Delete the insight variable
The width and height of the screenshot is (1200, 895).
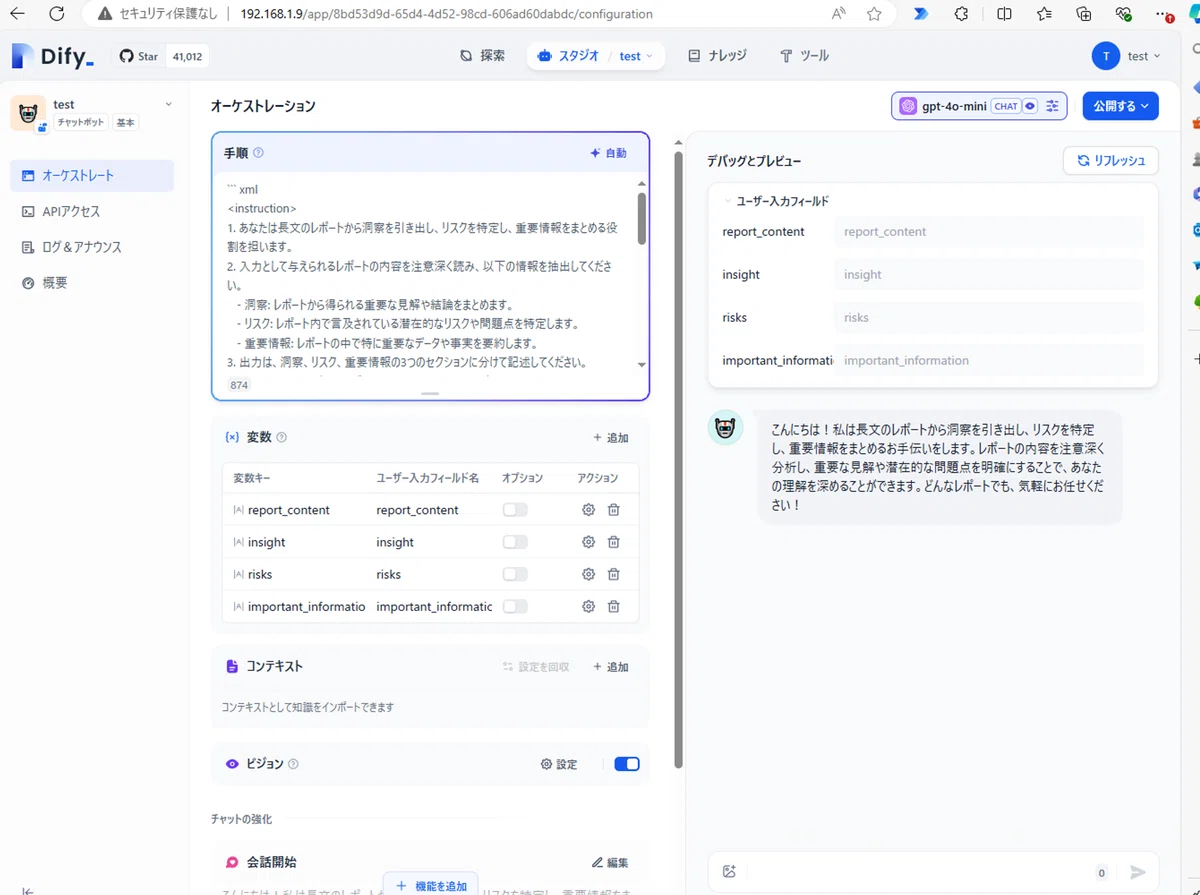tap(614, 542)
